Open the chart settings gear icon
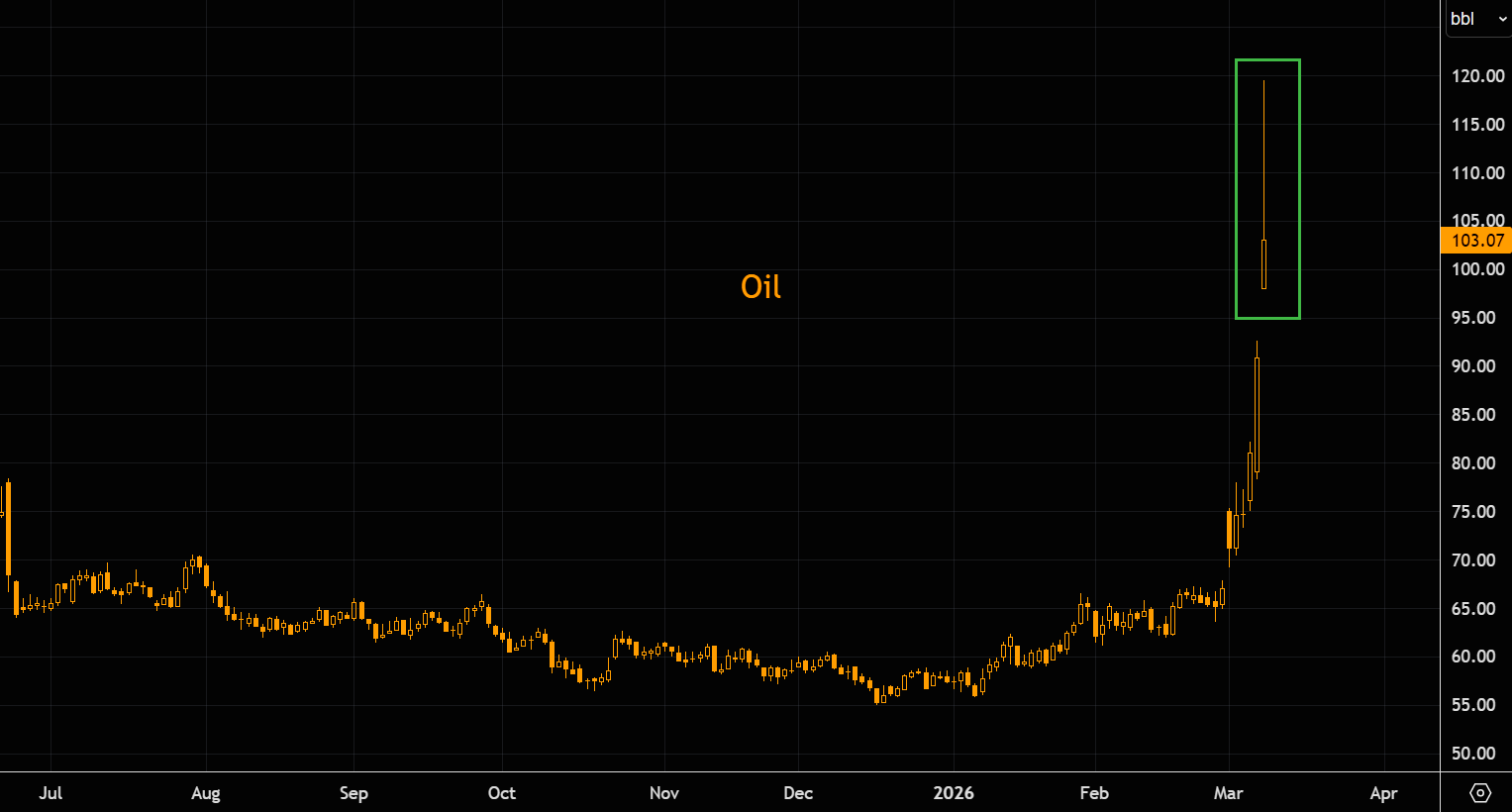This screenshot has width=1512, height=812. 1480,792
